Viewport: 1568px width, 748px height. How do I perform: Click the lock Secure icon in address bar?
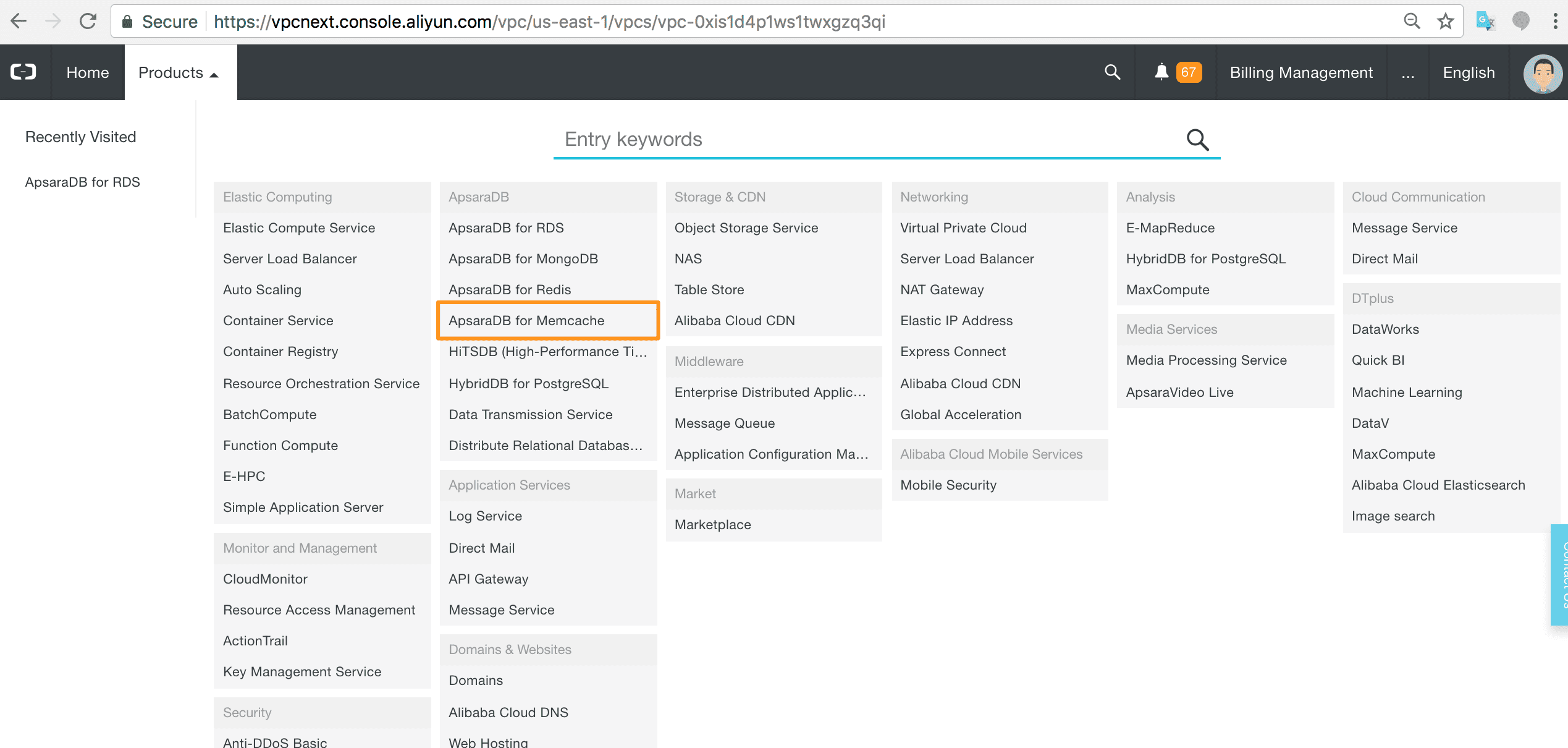pos(127,22)
